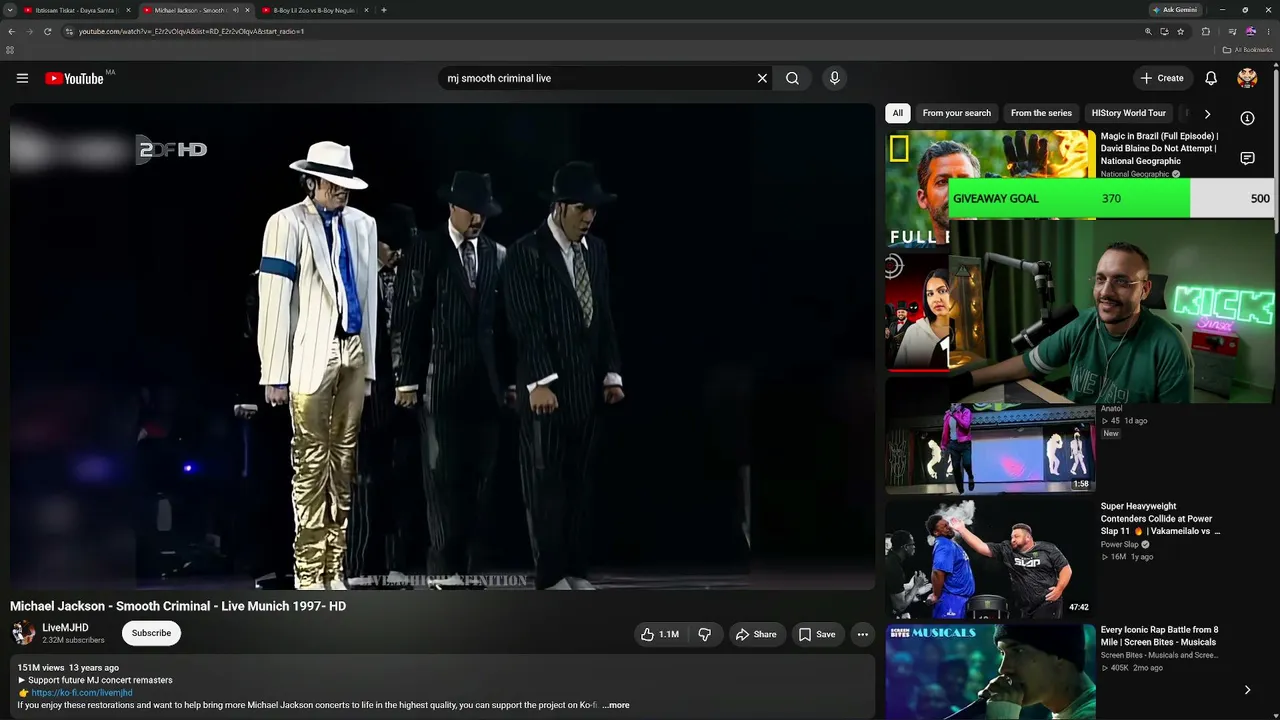Viewport: 1280px width, 720px height.
Task: Open 'Every Iconic Rap Battle from 8 Mile'
Action: [1159, 636]
